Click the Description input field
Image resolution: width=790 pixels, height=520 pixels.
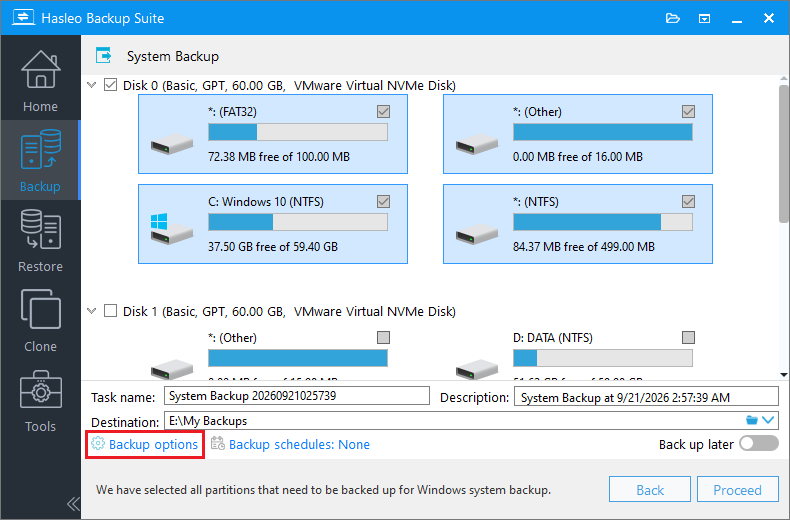(646, 396)
